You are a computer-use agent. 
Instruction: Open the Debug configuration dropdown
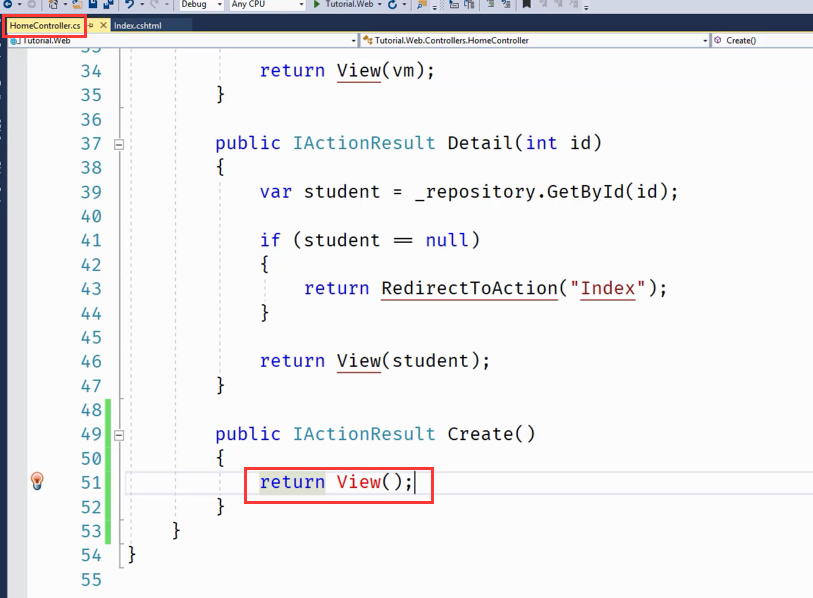[x=200, y=5]
